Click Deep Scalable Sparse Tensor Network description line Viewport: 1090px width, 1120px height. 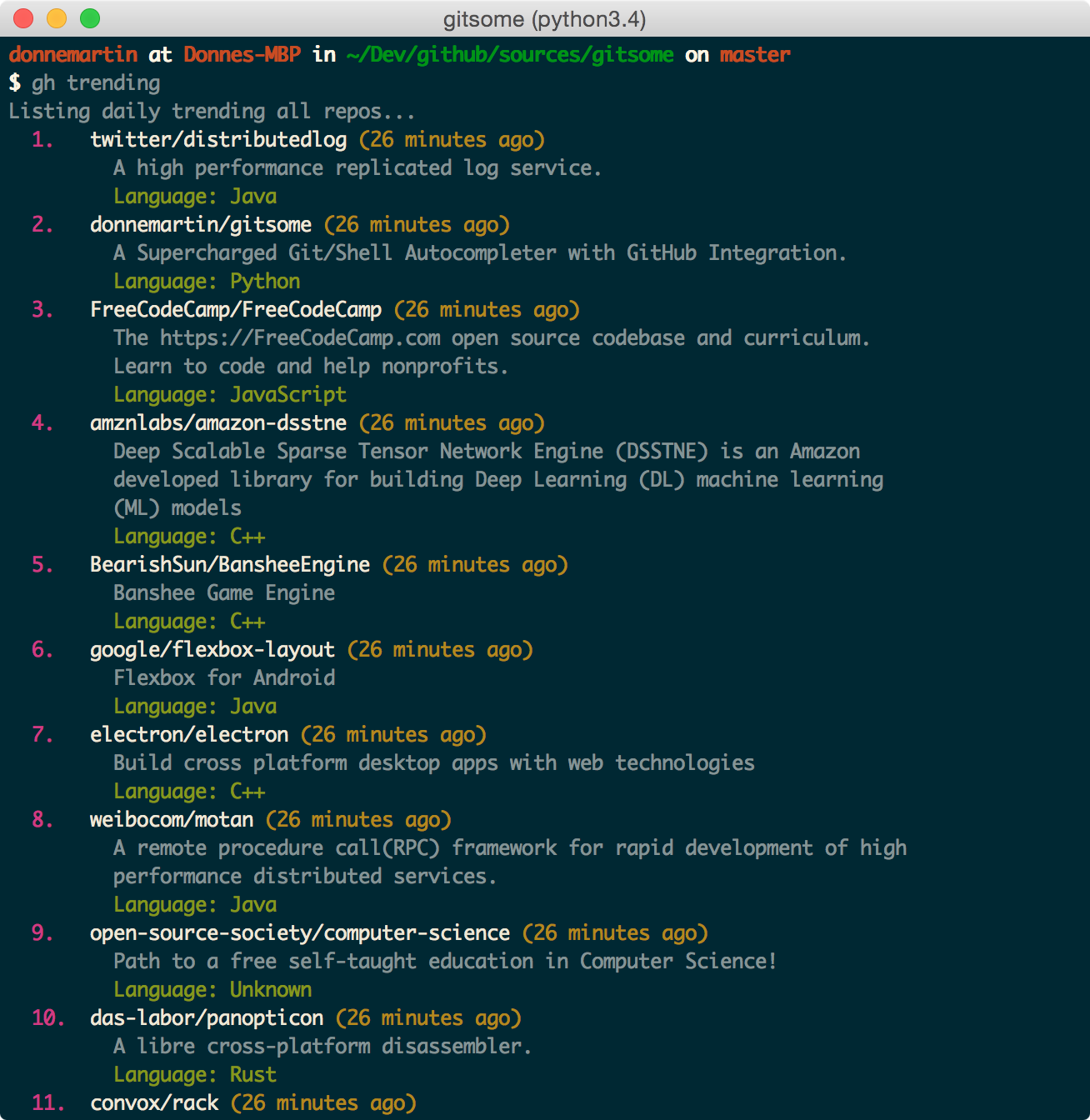click(487, 452)
